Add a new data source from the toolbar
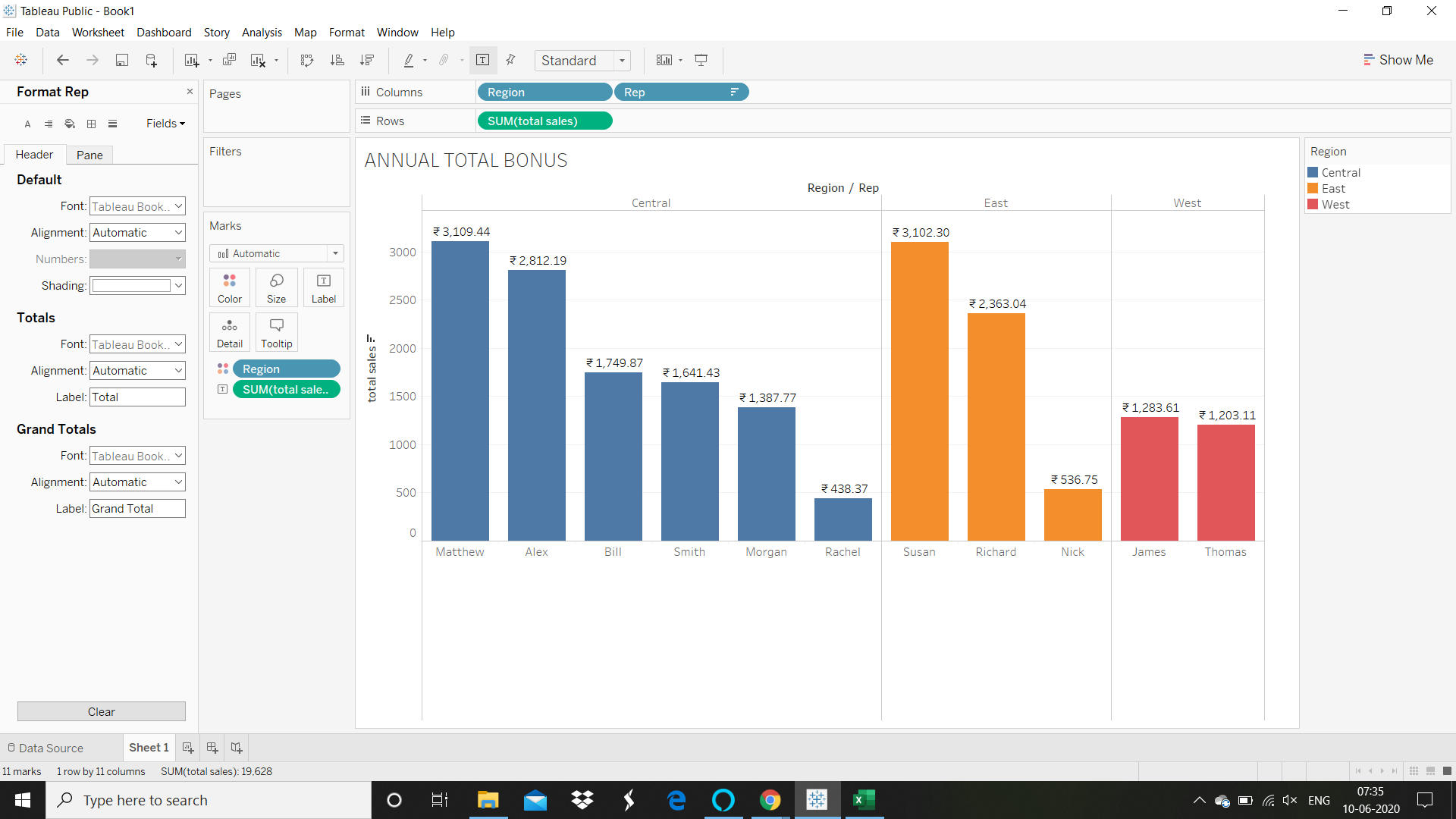 tap(151, 60)
